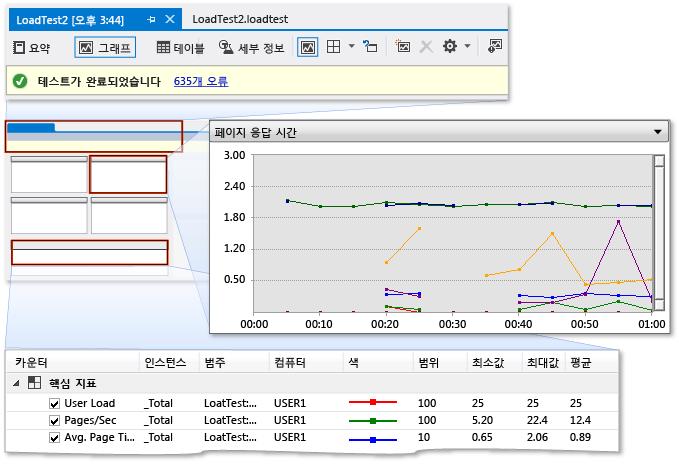Select the wide bottom legend panel thumbnail

90,252
